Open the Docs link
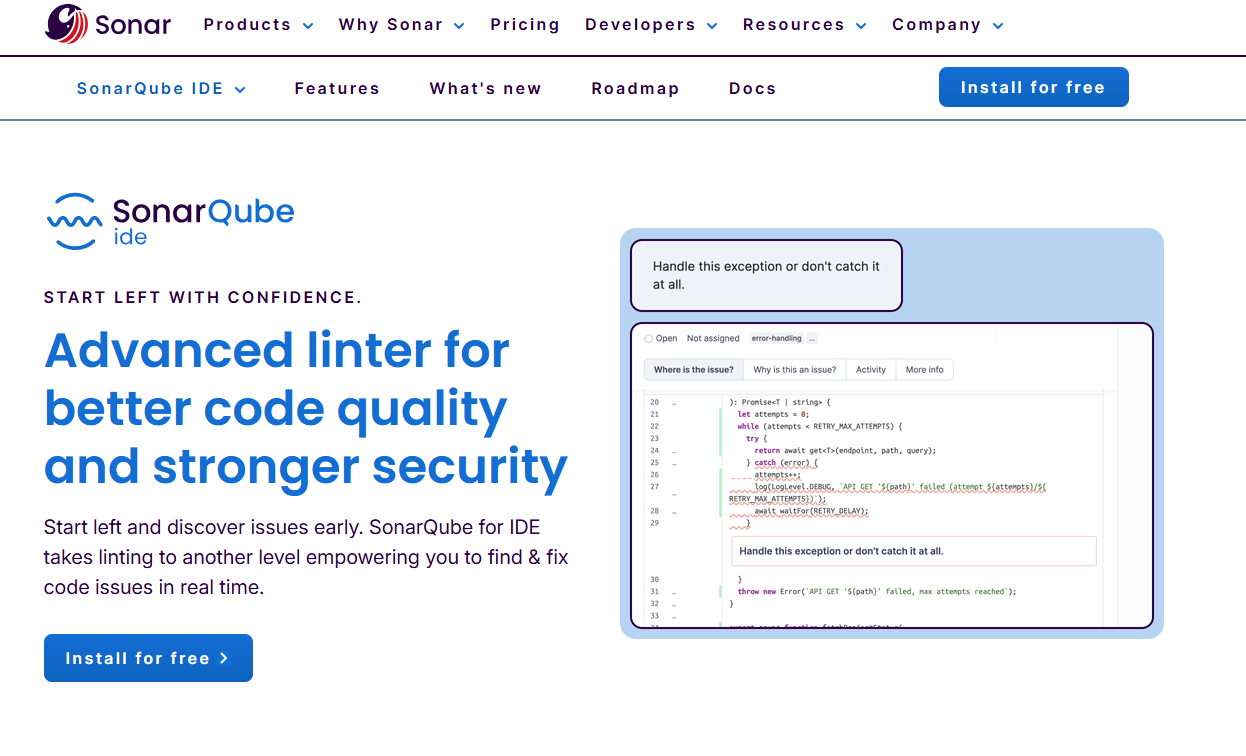 (x=752, y=89)
